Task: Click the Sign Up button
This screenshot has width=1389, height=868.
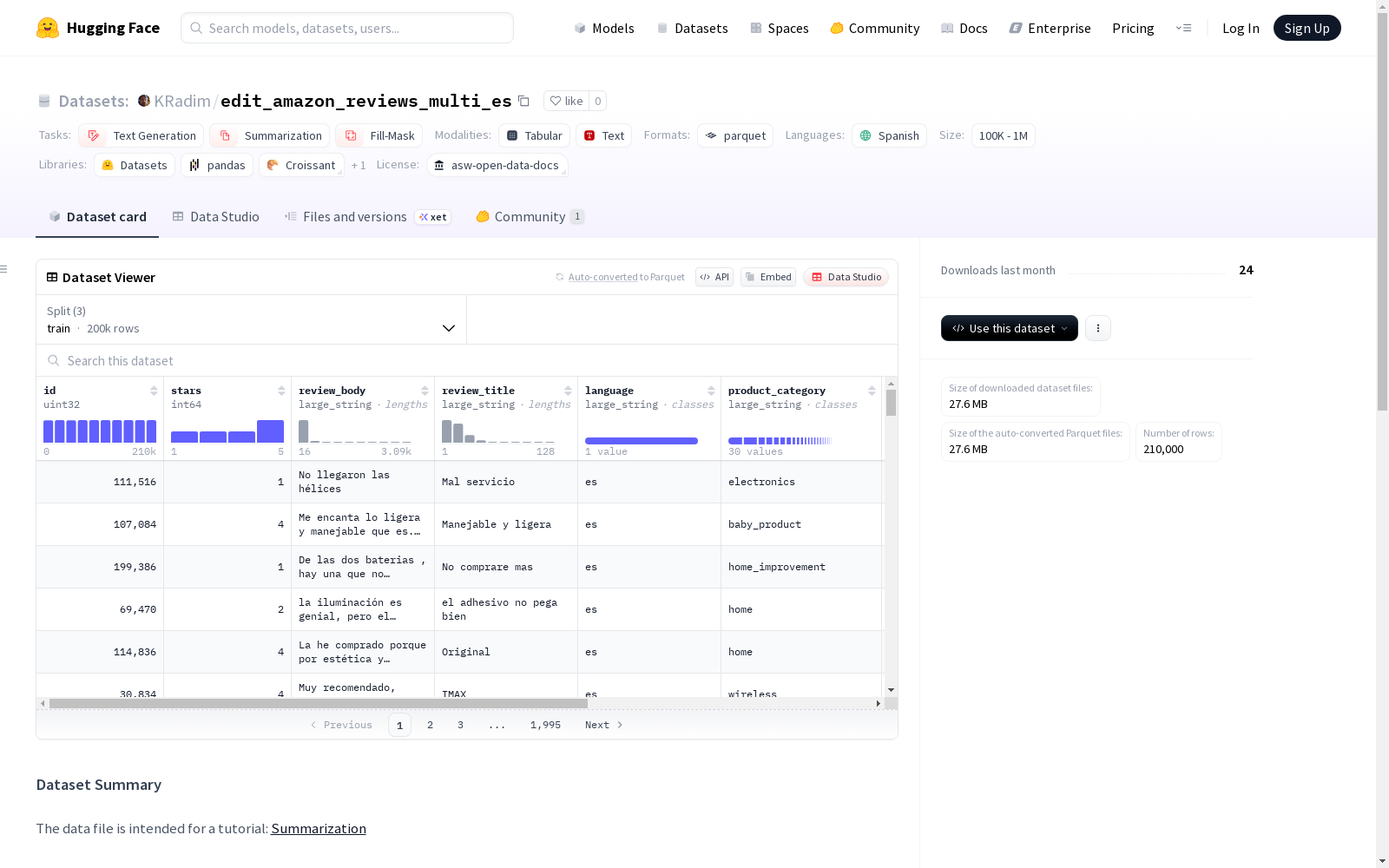Action: 1307,28
